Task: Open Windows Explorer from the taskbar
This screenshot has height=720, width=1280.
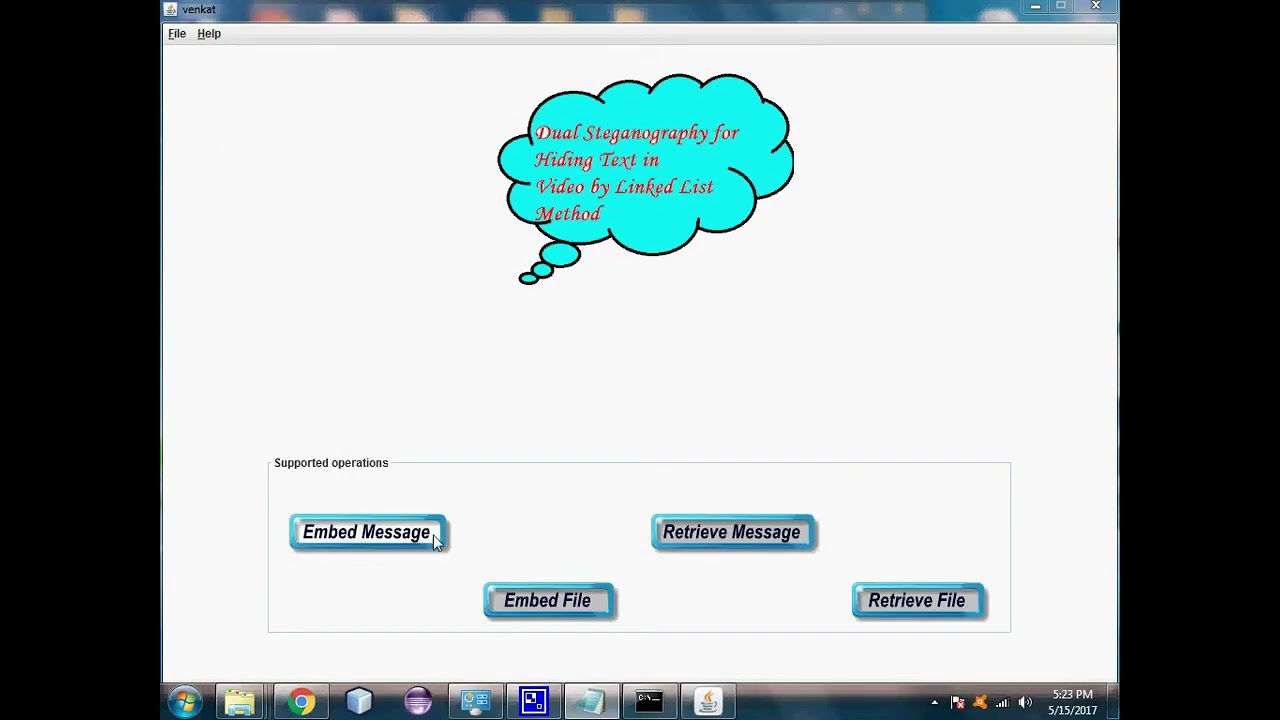Action: (x=240, y=702)
